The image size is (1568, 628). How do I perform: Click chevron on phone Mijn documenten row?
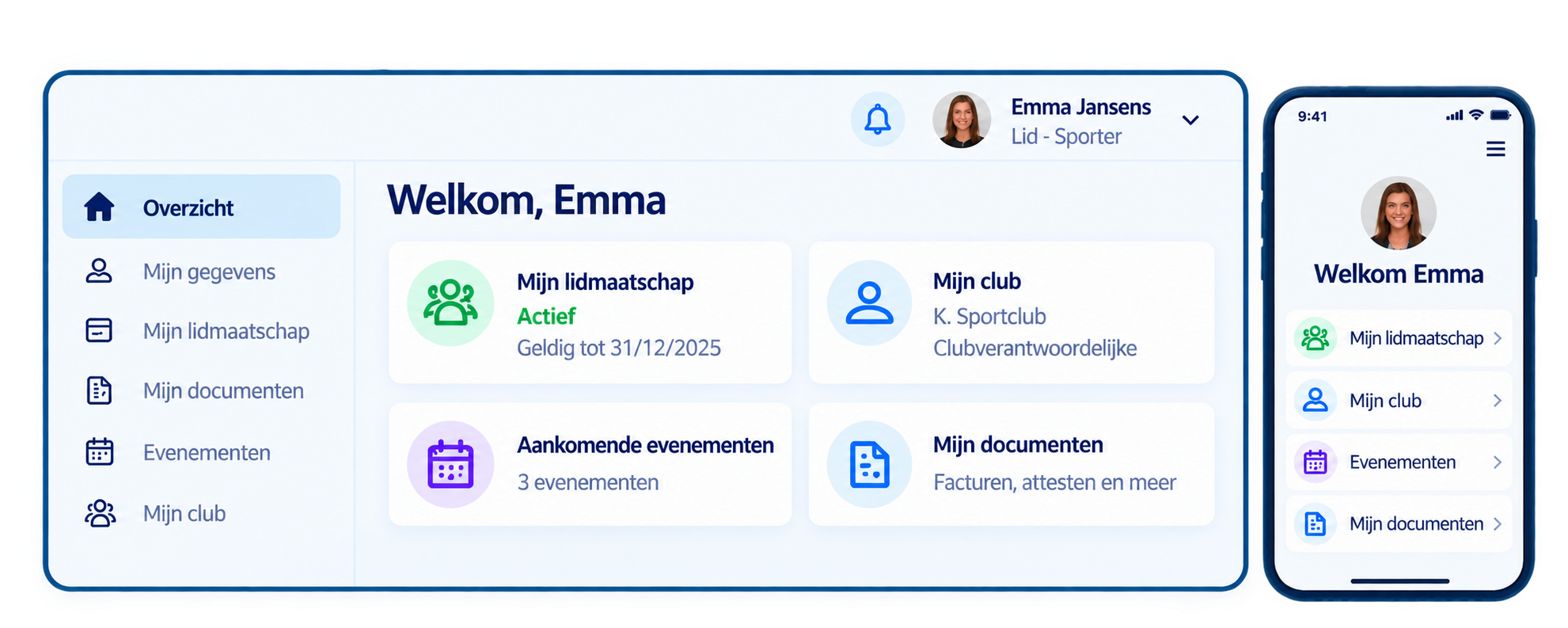[1498, 523]
